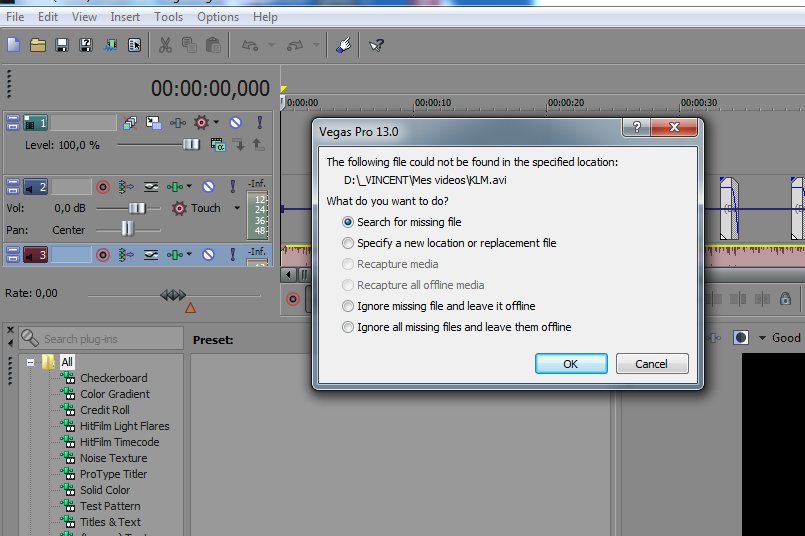The height and width of the screenshot is (536, 805).
Task: Open the View menu
Action: pyautogui.click(x=84, y=17)
